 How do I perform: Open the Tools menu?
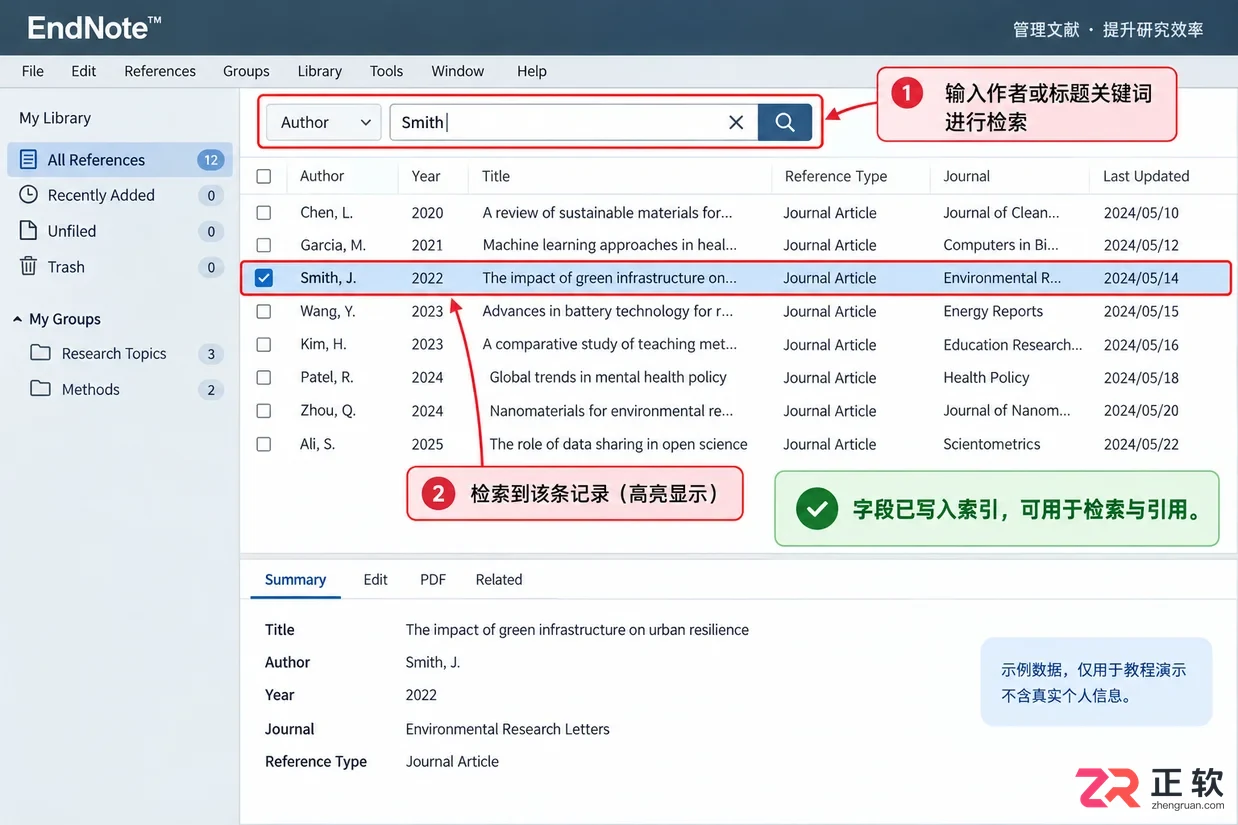tap(386, 71)
